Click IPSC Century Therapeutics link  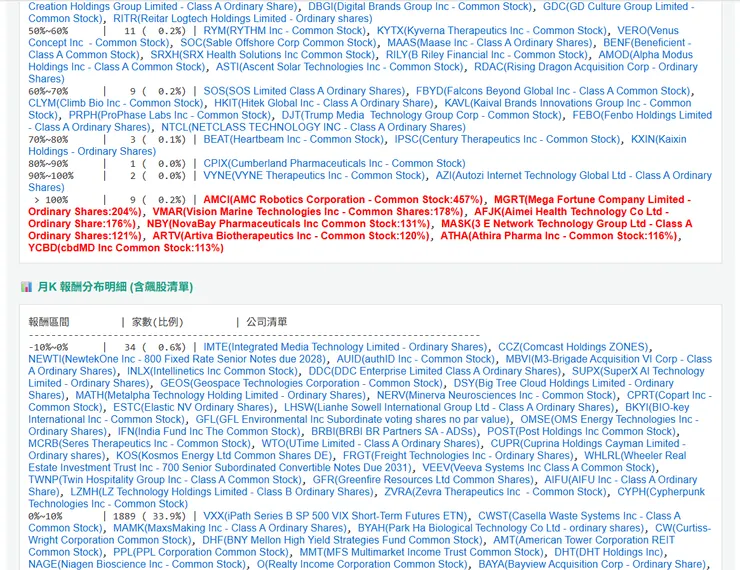[507, 139]
